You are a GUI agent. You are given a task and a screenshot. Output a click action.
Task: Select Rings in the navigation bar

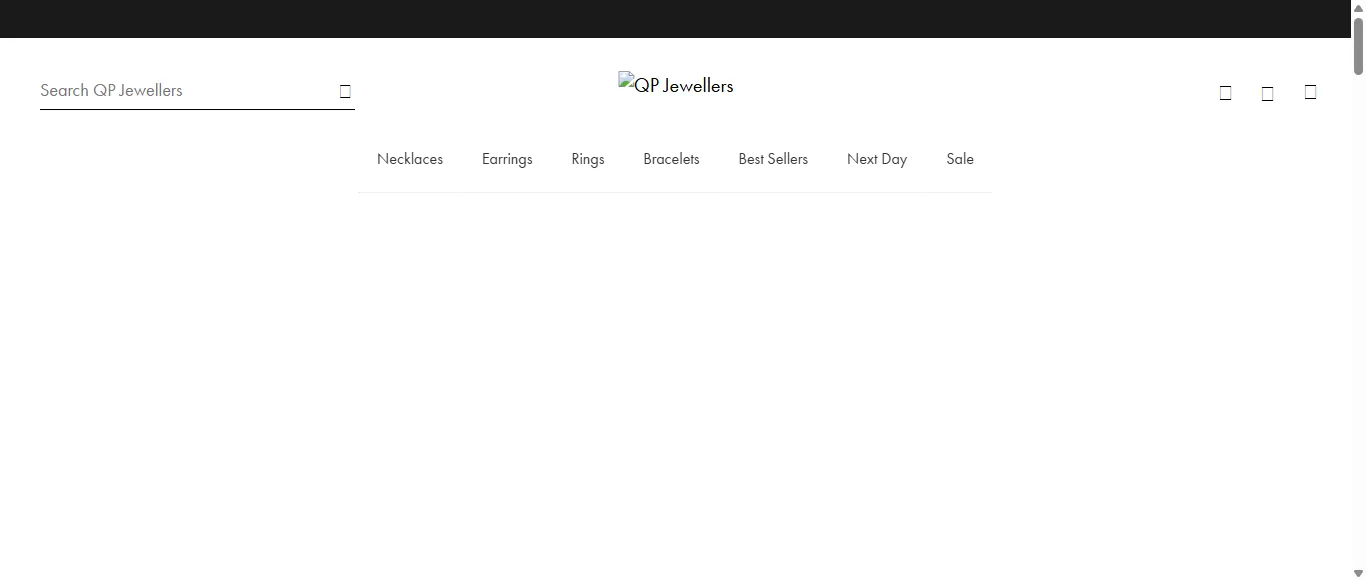click(x=588, y=159)
